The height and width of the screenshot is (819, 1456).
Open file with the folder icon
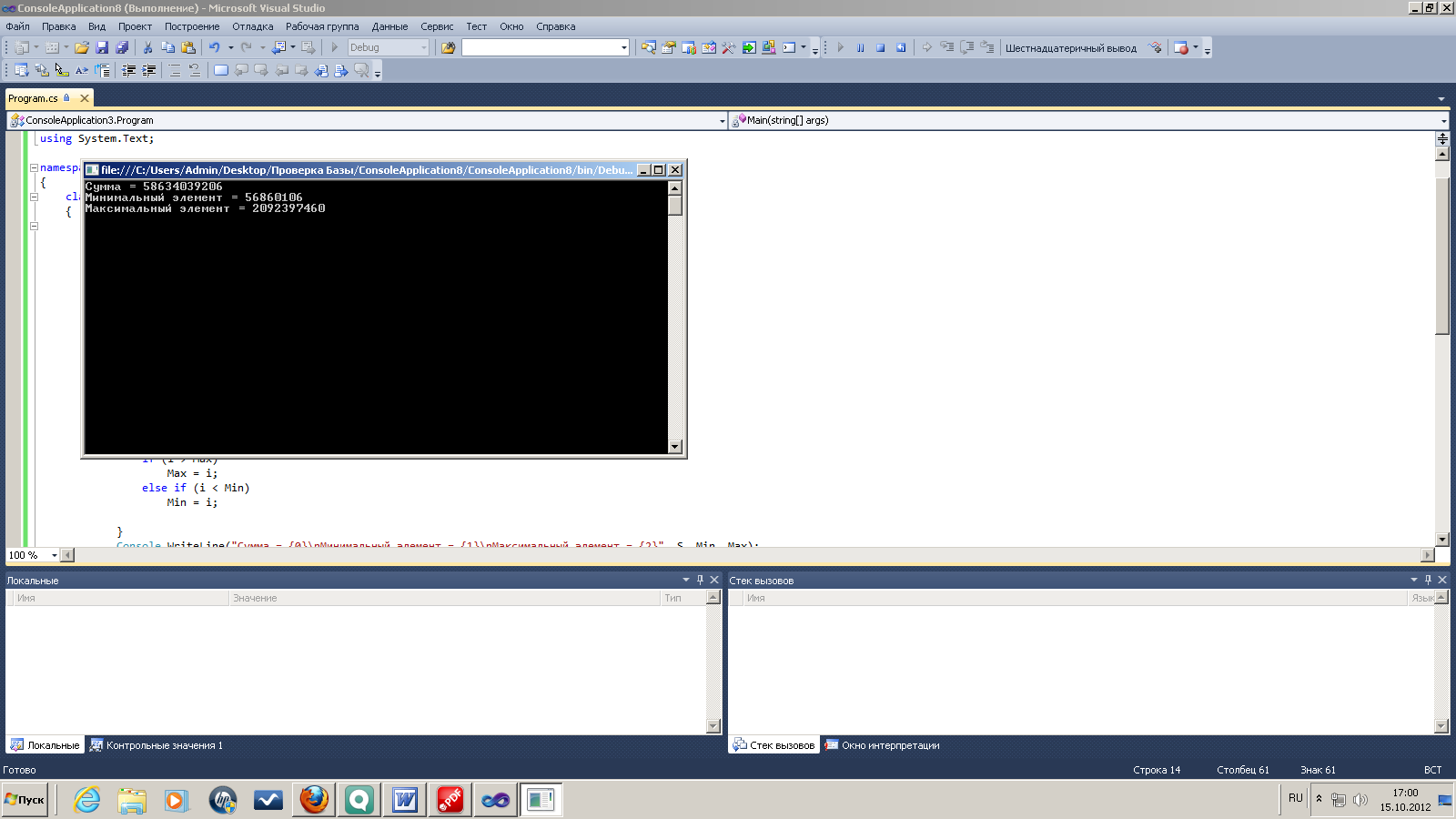click(x=82, y=47)
